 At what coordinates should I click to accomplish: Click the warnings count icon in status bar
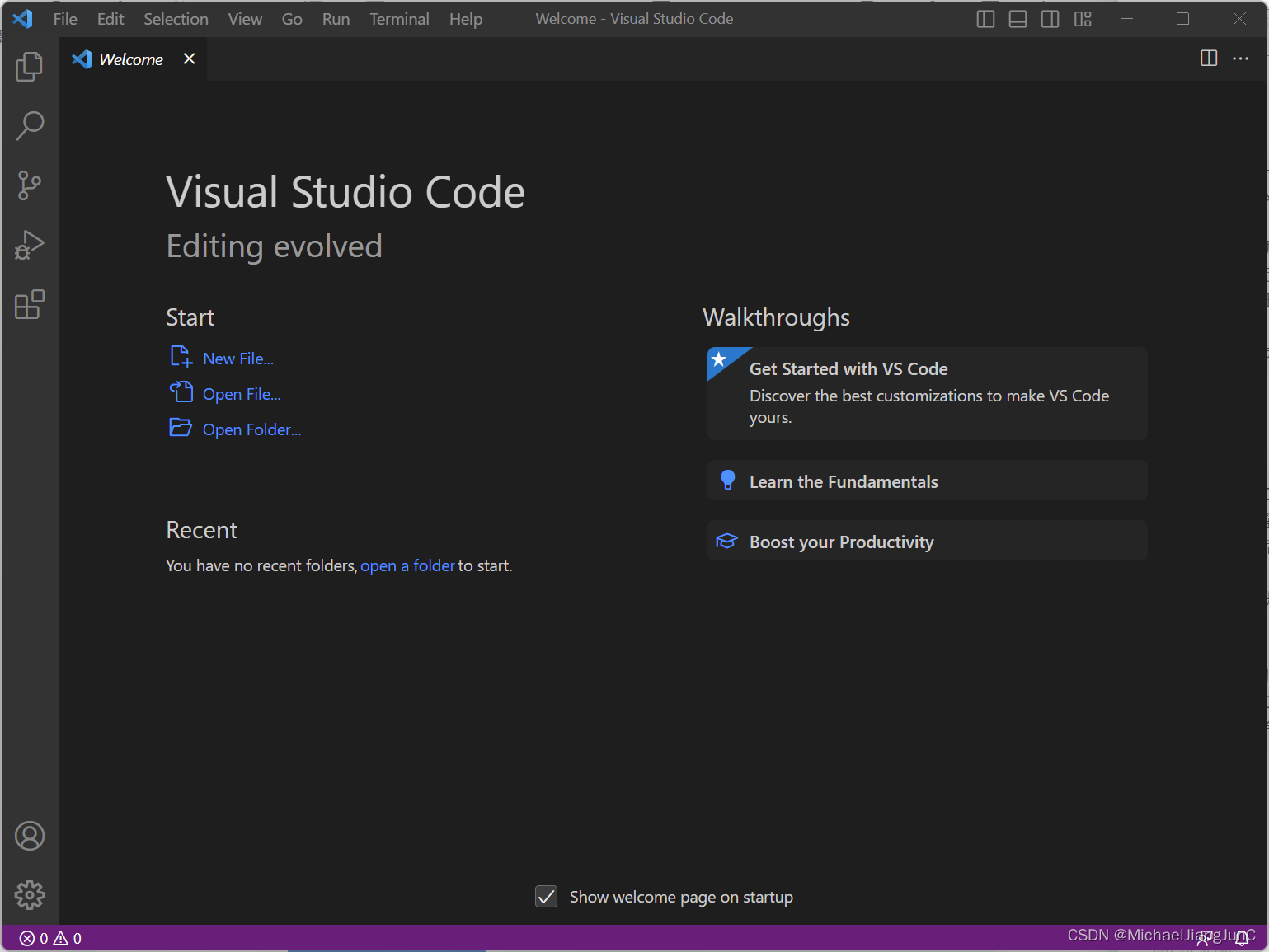tap(60, 938)
